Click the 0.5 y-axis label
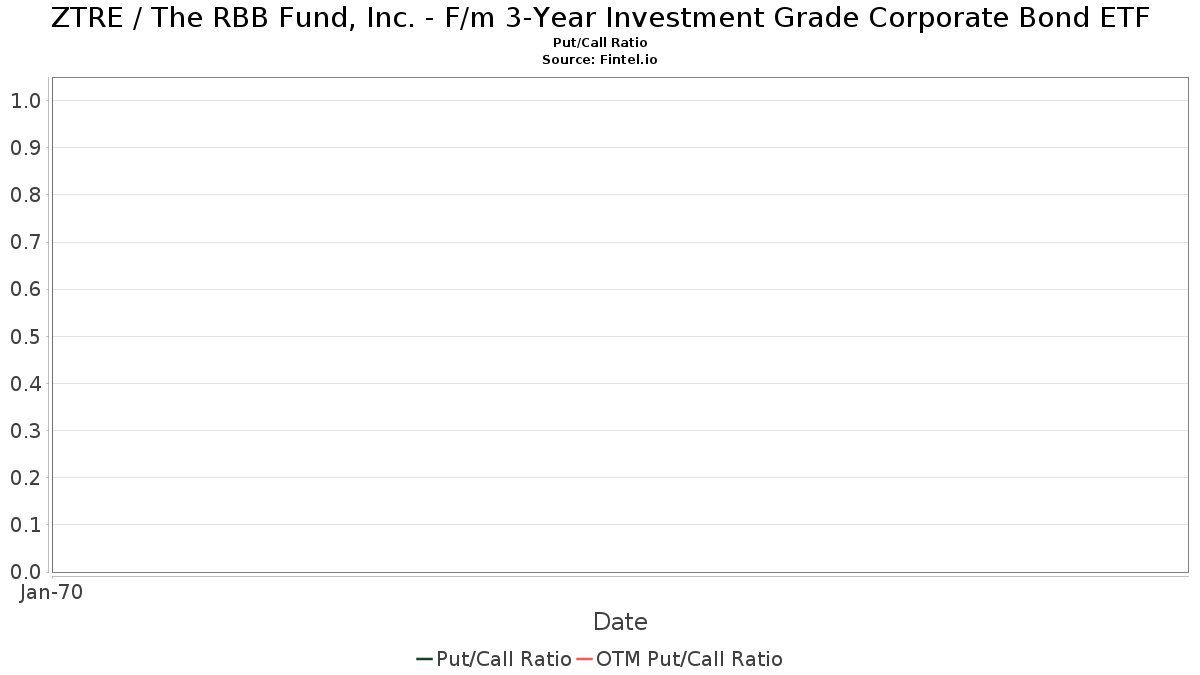This screenshot has width=1200, height=675. click(x=25, y=336)
